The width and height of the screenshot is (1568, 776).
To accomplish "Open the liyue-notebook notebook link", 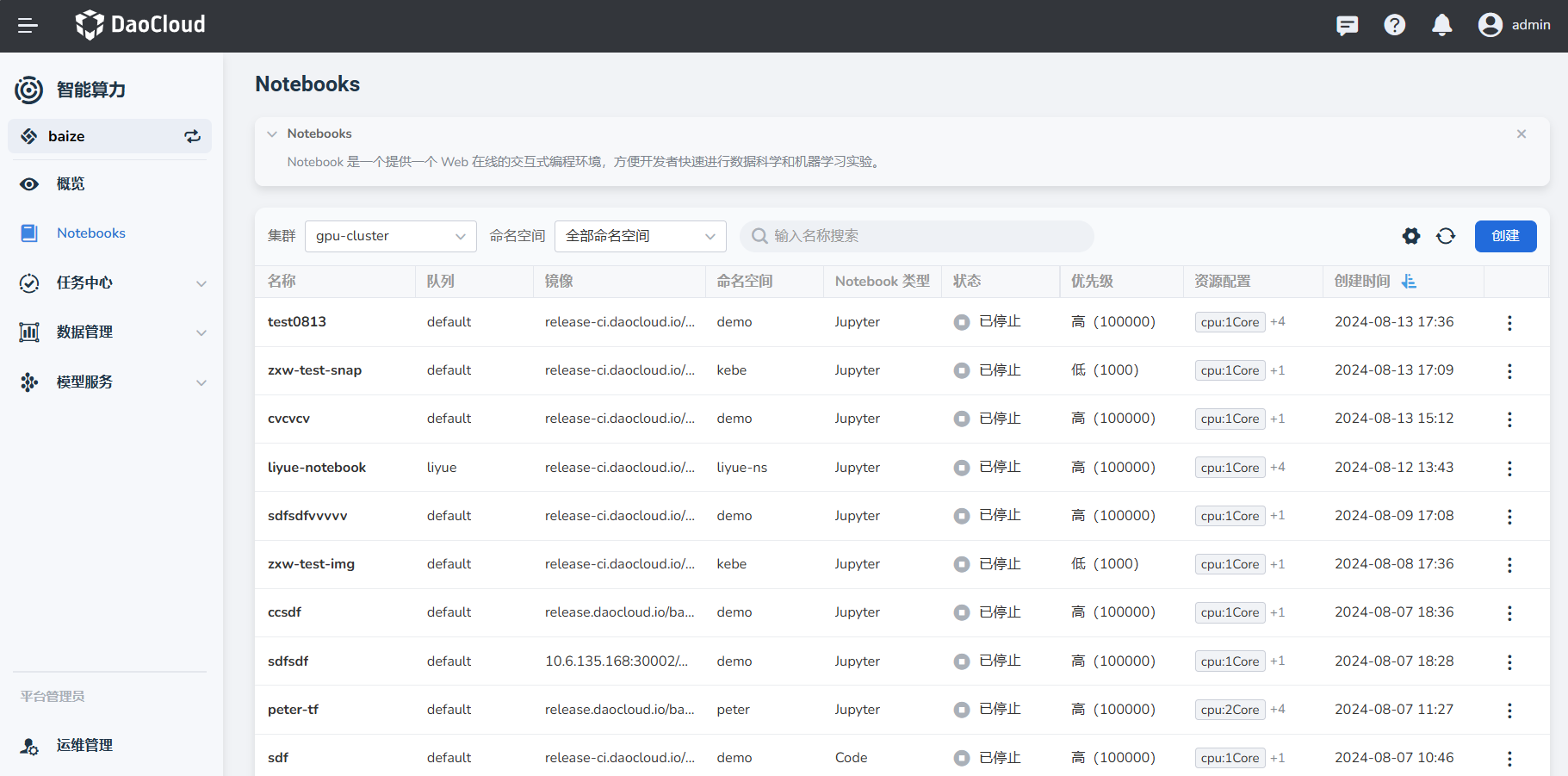I will [317, 468].
